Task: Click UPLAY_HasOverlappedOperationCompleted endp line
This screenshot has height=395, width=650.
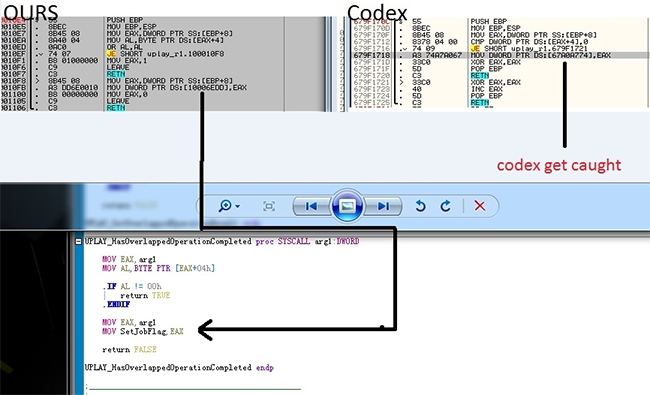Action: [x=179, y=368]
